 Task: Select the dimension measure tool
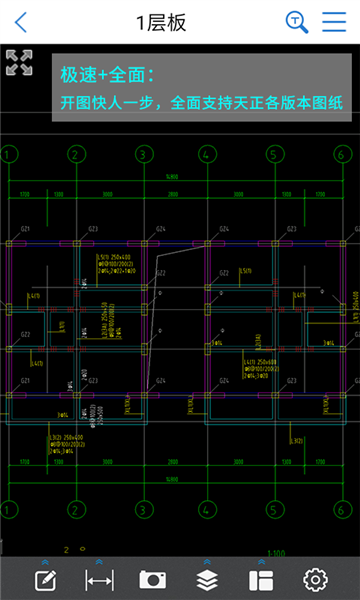pyautogui.click(x=99, y=580)
